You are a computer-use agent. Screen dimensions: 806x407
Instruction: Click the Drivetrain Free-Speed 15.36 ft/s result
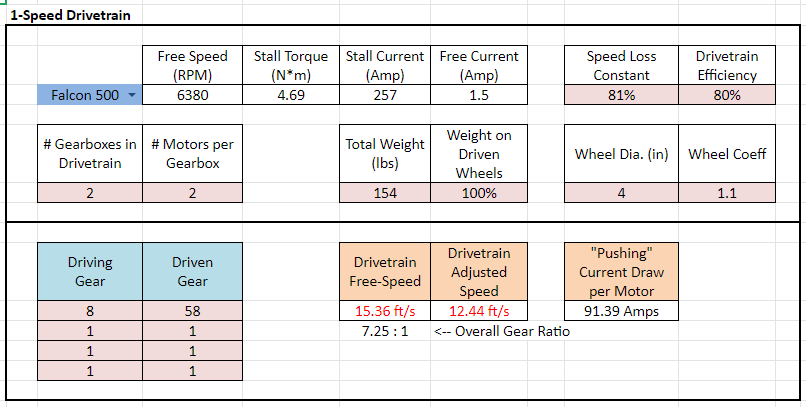[385, 312]
